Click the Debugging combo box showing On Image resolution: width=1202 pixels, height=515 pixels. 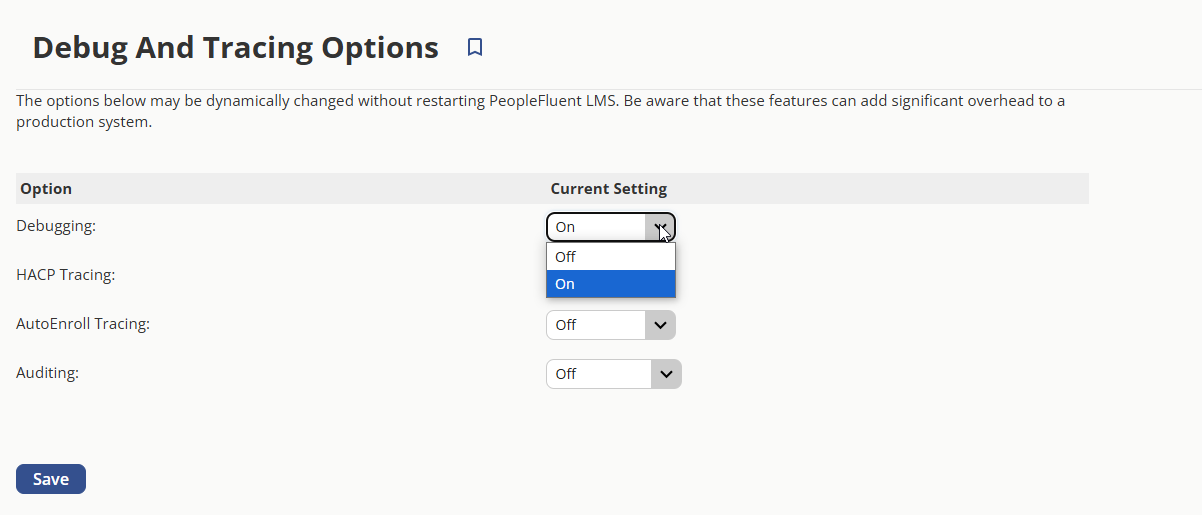[611, 227]
